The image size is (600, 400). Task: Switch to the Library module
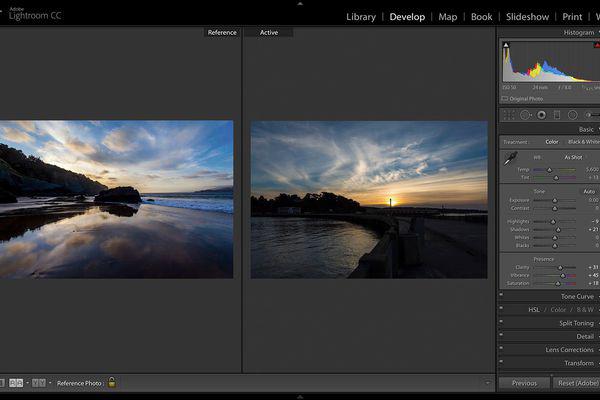tap(361, 17)
